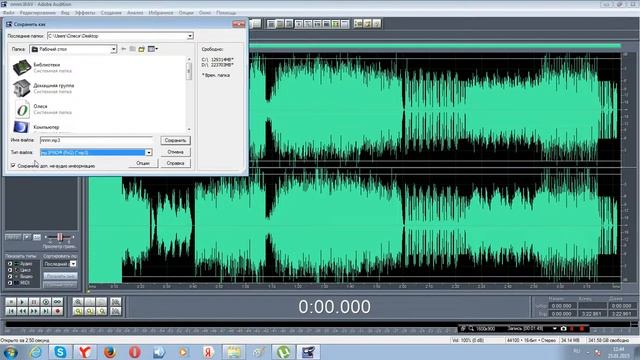Click the magnifier icon on the recorder overlay
This screenshot has width=640, height=360.
click(x=471, y=328)
